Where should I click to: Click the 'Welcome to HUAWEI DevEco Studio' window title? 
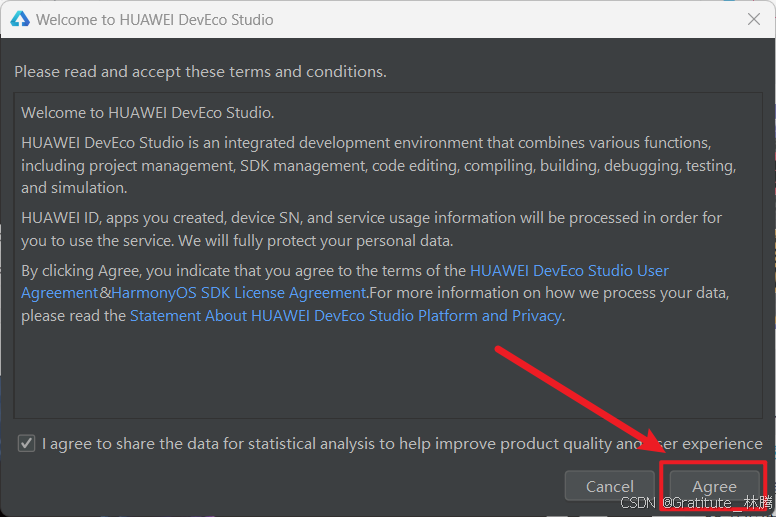154,20
